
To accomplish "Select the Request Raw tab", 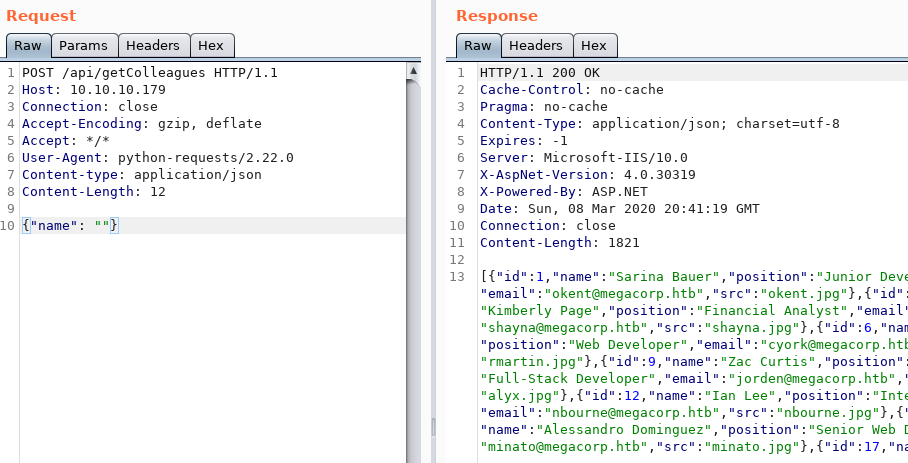I will click(27, 45).
